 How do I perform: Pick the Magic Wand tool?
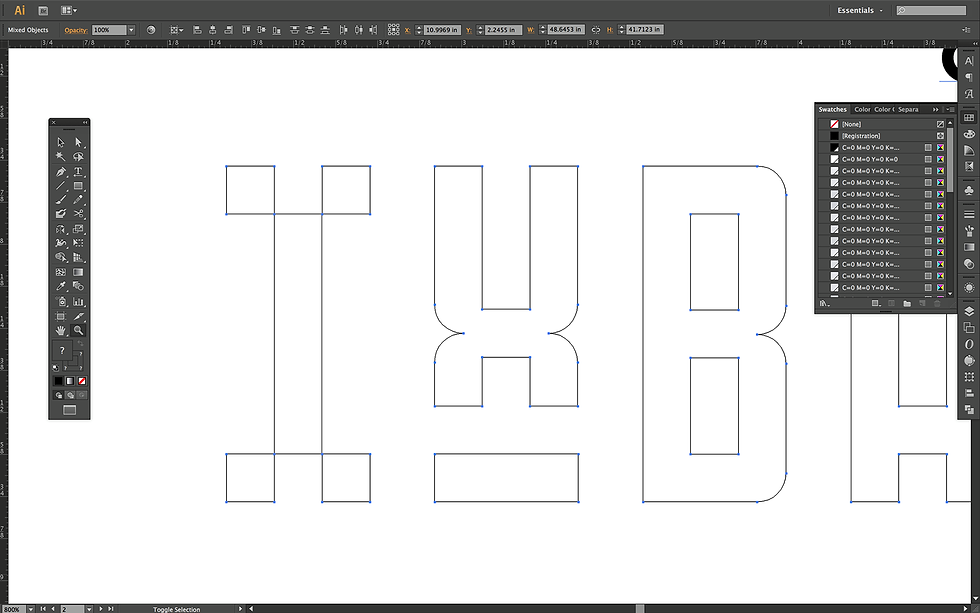[61, 157]
